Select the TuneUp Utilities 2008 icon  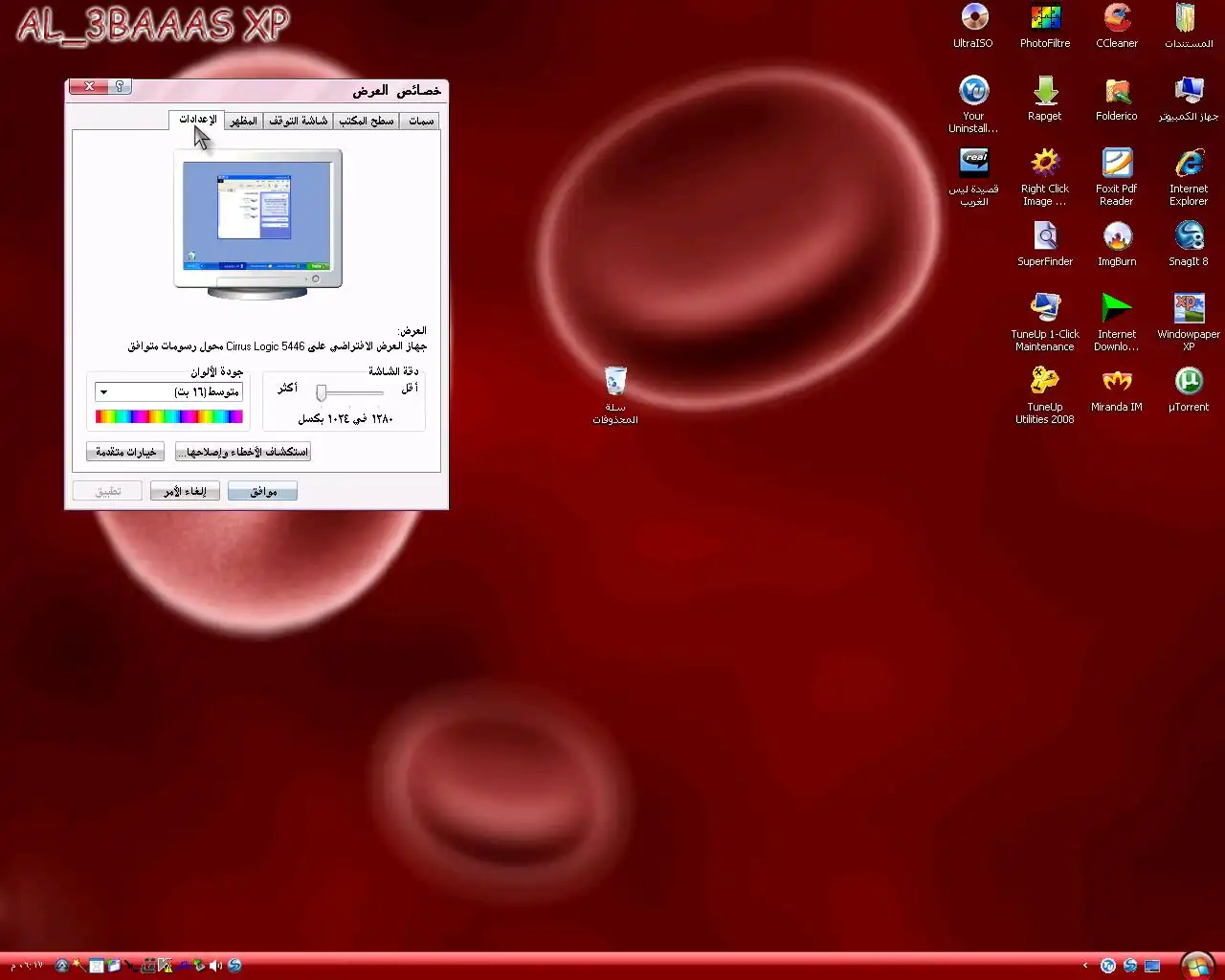pos(1045,395)
